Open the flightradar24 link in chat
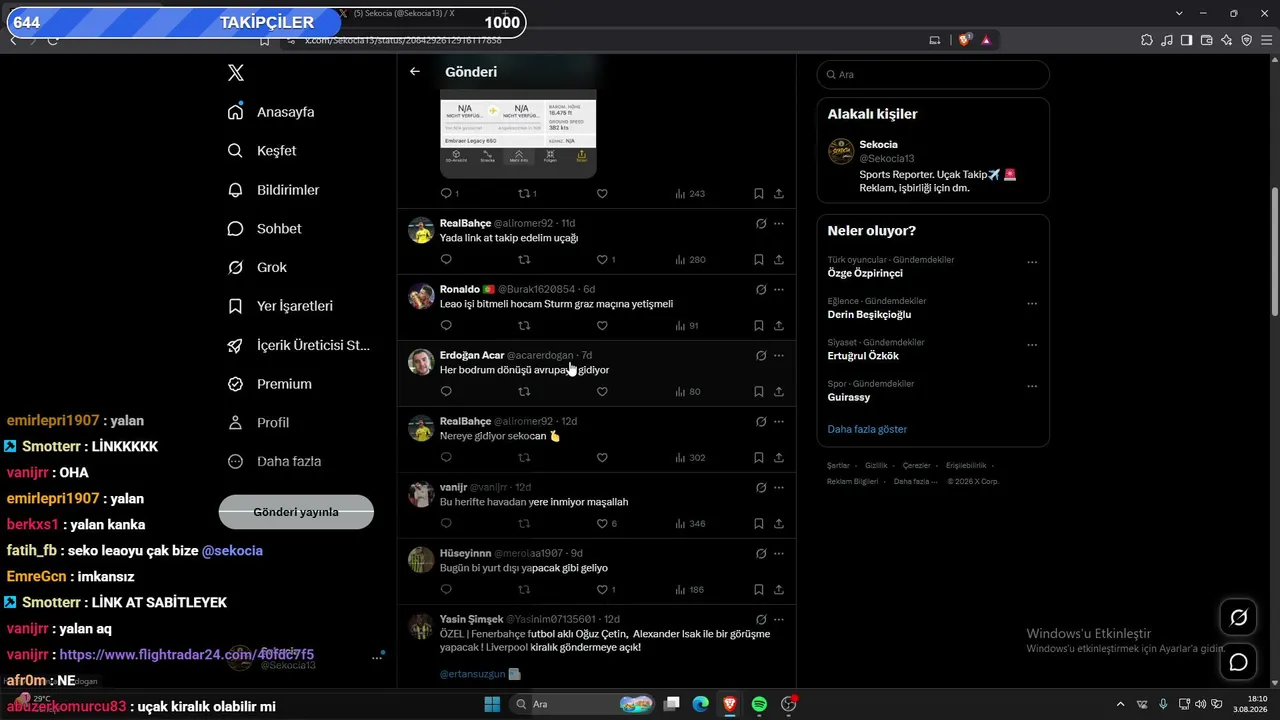The image size is (1280, 720). [187, 655]
